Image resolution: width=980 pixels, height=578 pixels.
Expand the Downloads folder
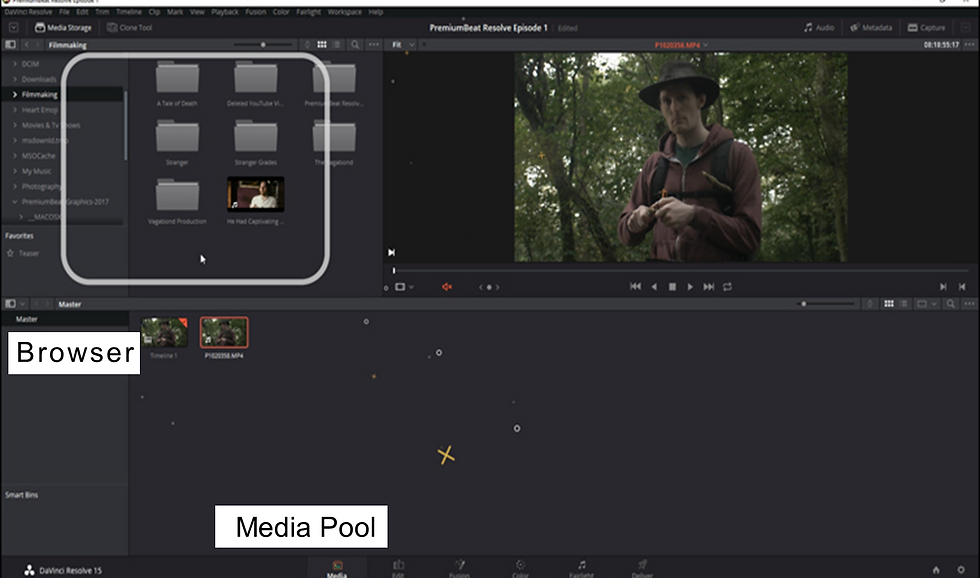click(x=15, y=79)
